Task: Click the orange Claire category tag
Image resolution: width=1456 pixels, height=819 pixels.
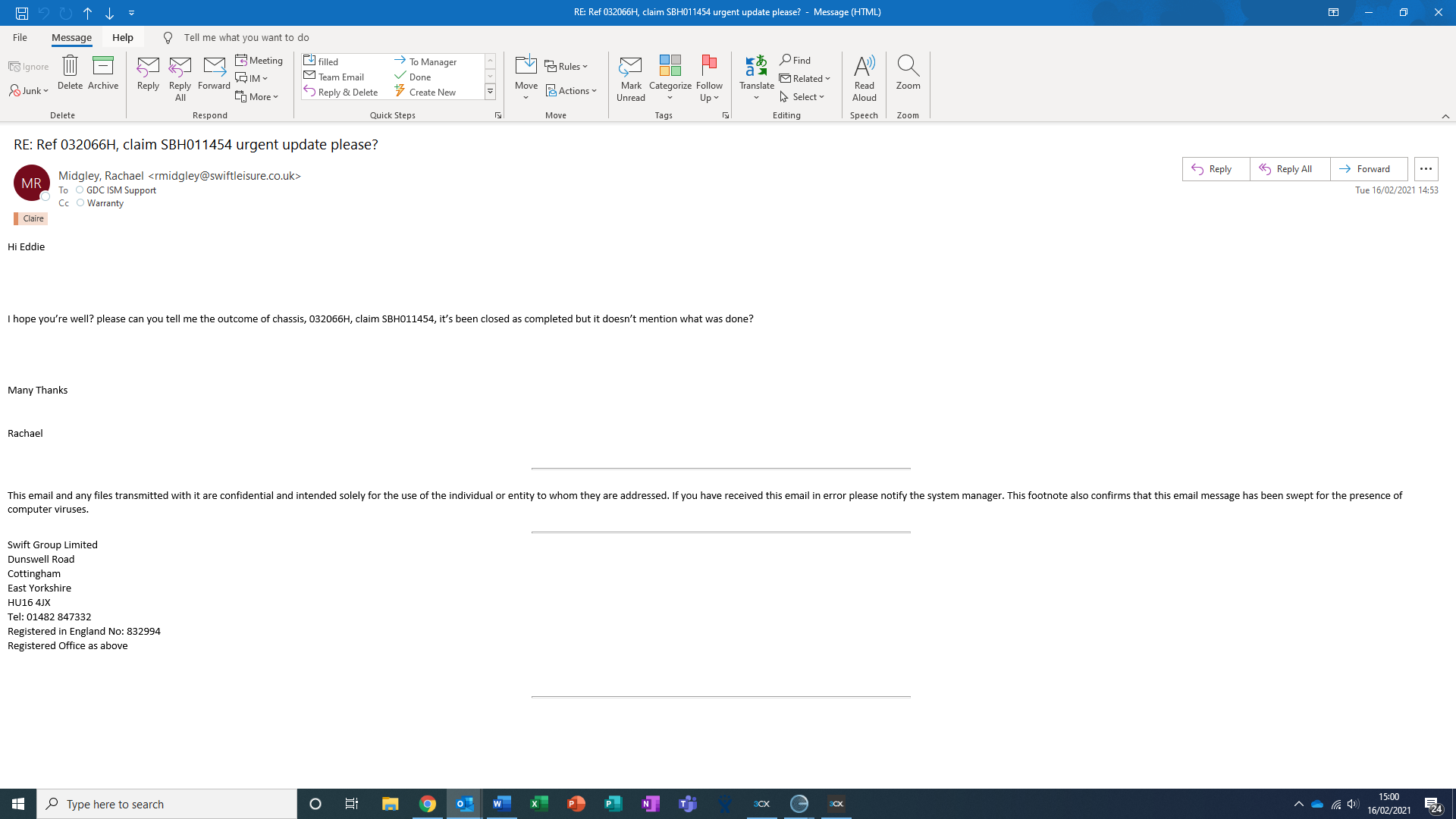Action: pyautogui.click(x=31, y=218)
